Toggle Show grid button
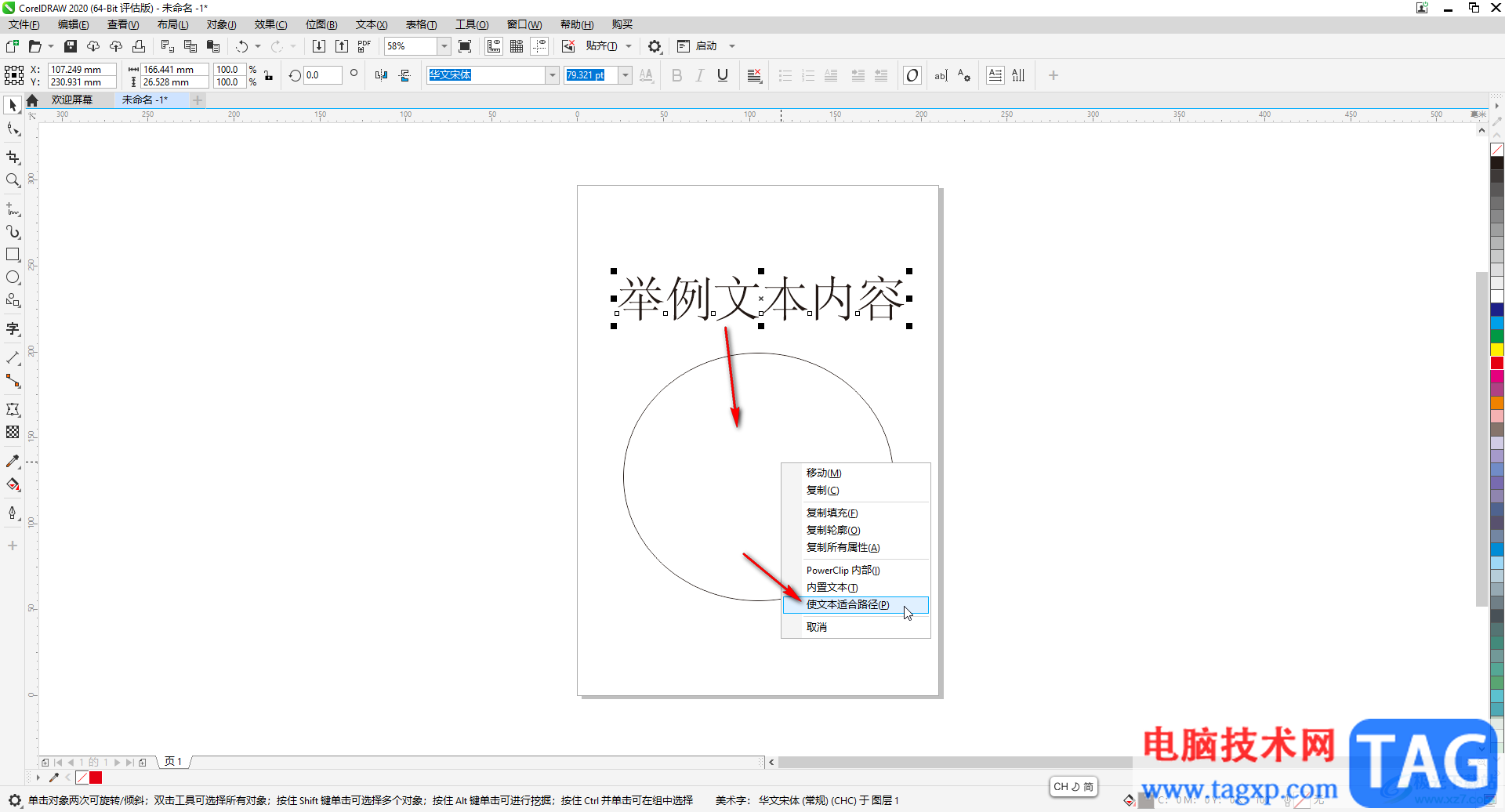 coord(517,46)
